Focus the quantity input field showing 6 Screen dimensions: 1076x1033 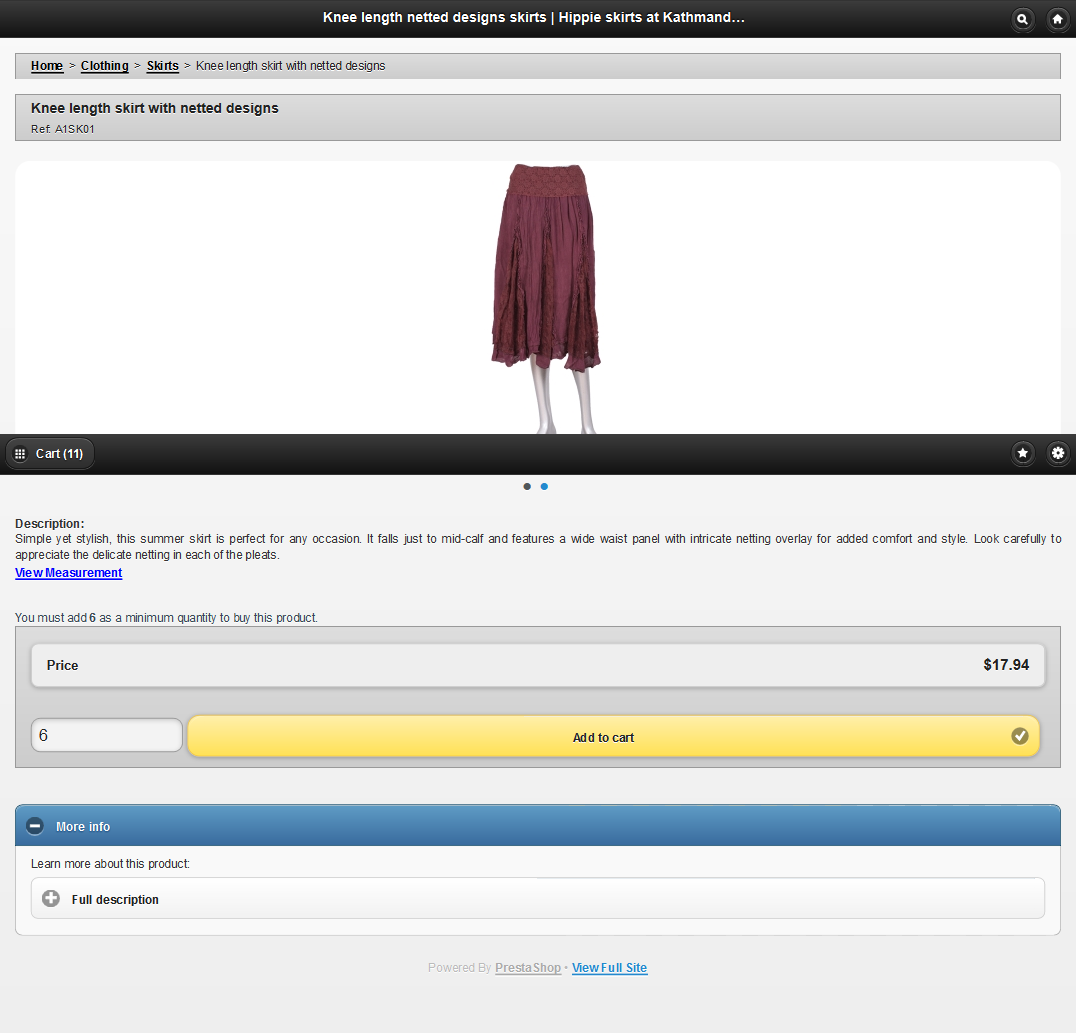click(107, 735)
